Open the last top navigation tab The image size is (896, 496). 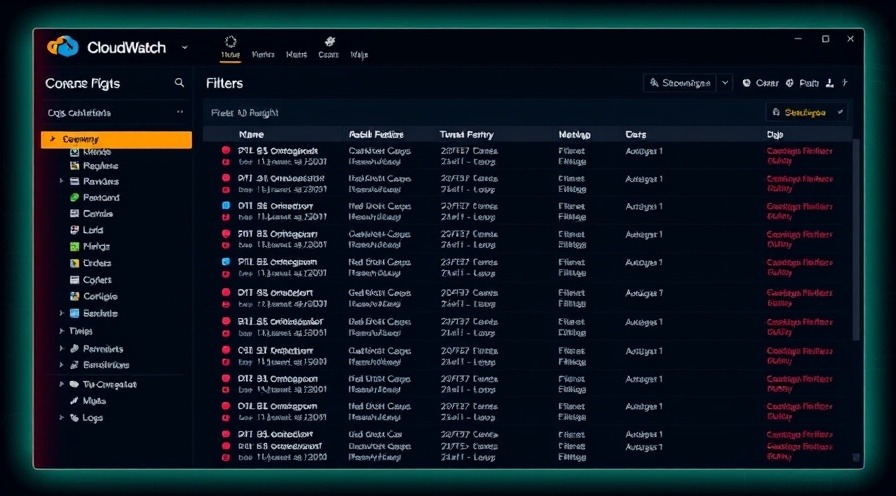click(359, 55)
